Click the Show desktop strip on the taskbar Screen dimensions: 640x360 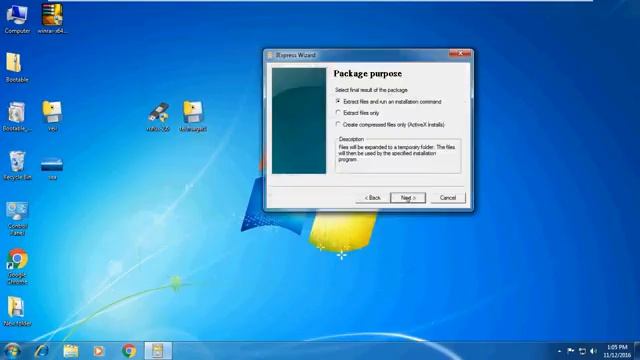[637, 351]
